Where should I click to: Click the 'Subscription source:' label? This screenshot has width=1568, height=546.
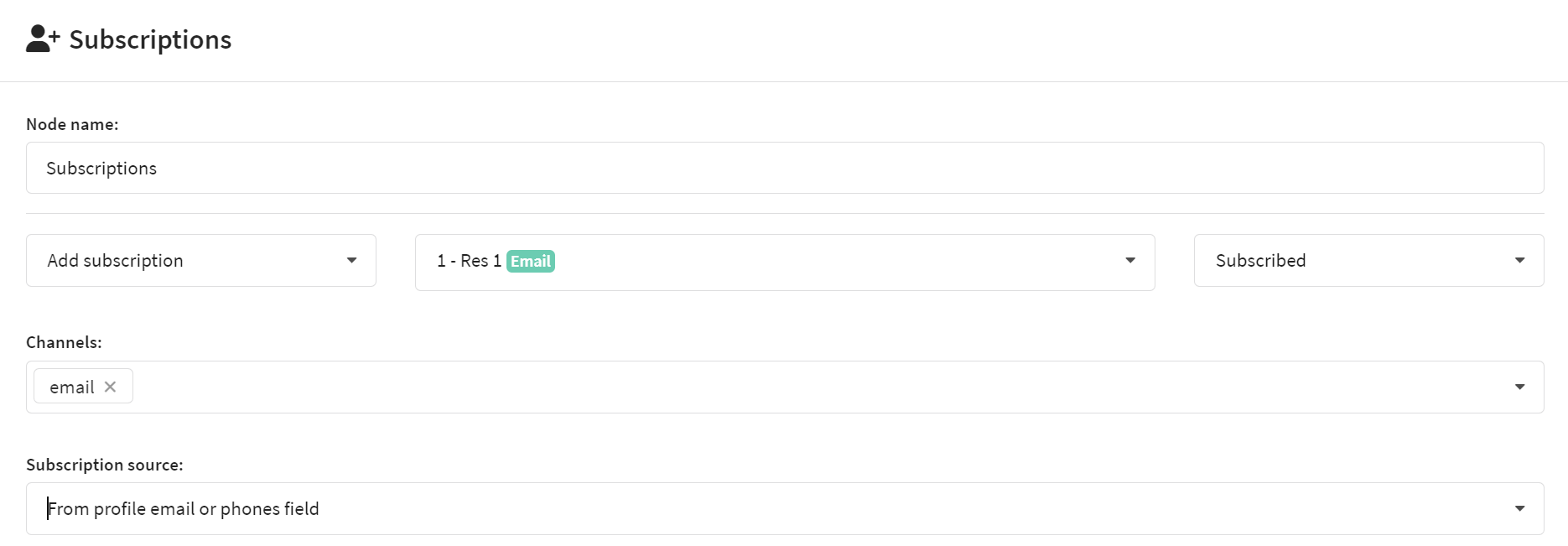click(104, 465)
